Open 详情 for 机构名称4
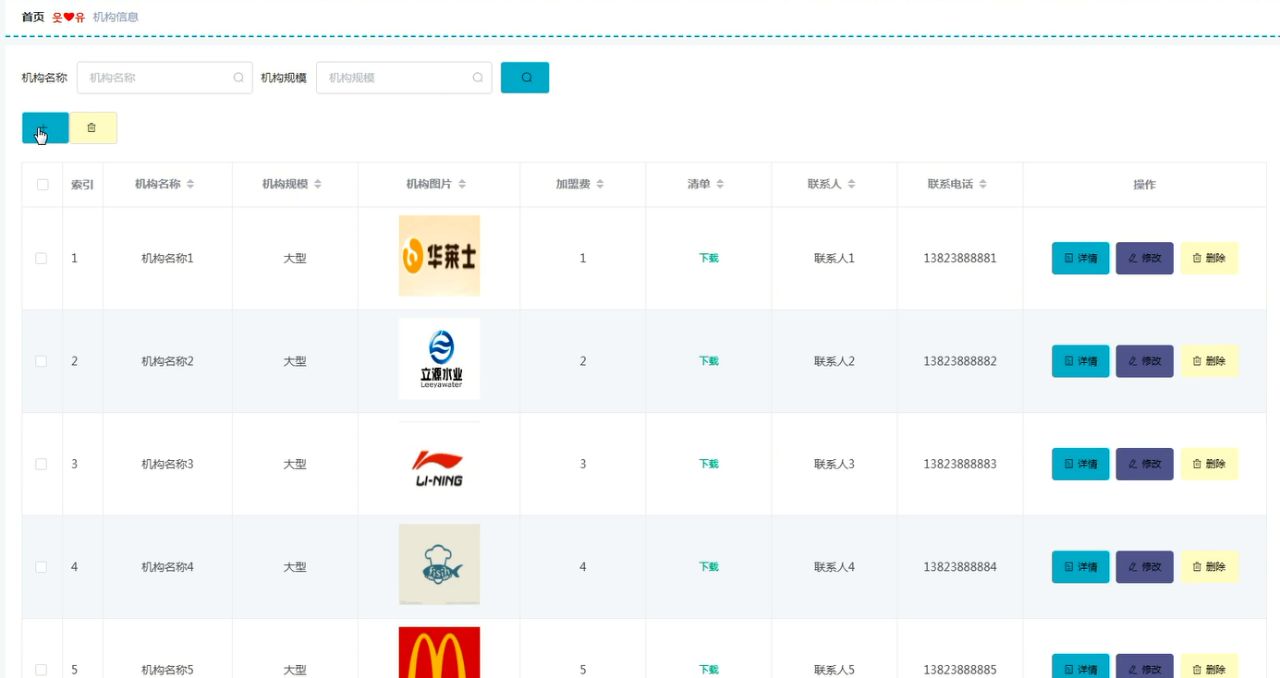Image resolution: width=1280 pixels, height=678 pixels. coord(1081,567)
